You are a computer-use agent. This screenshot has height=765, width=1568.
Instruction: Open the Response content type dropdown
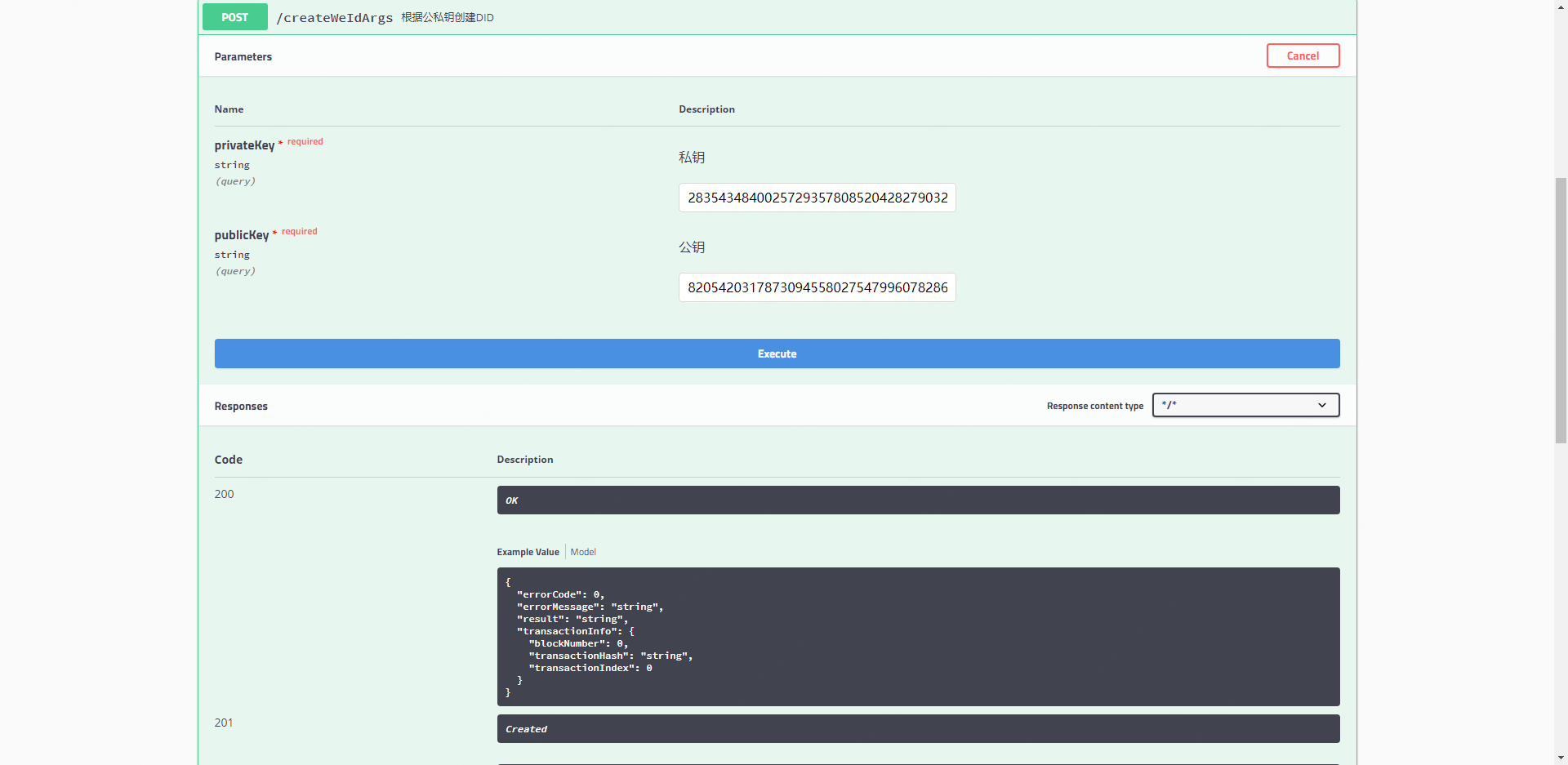(1245, 405)
